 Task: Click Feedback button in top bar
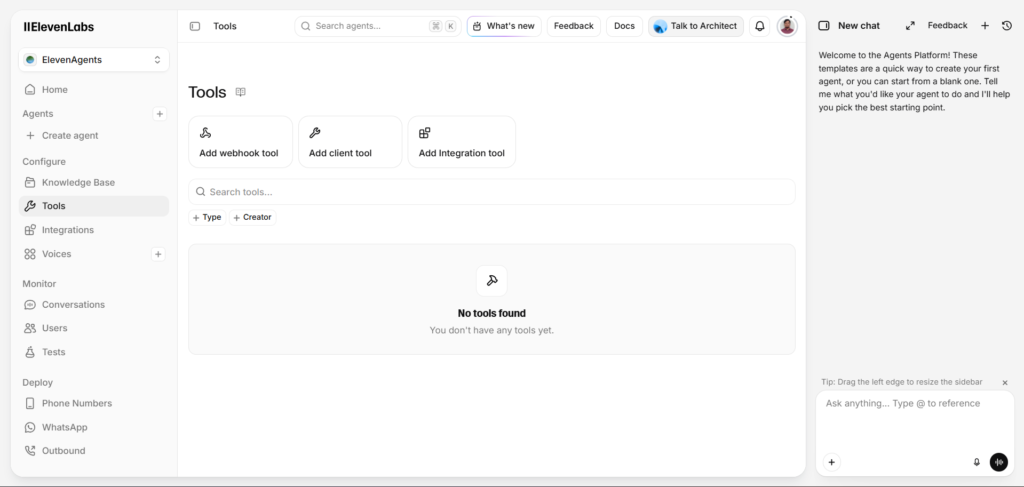[x=573, y=26]
